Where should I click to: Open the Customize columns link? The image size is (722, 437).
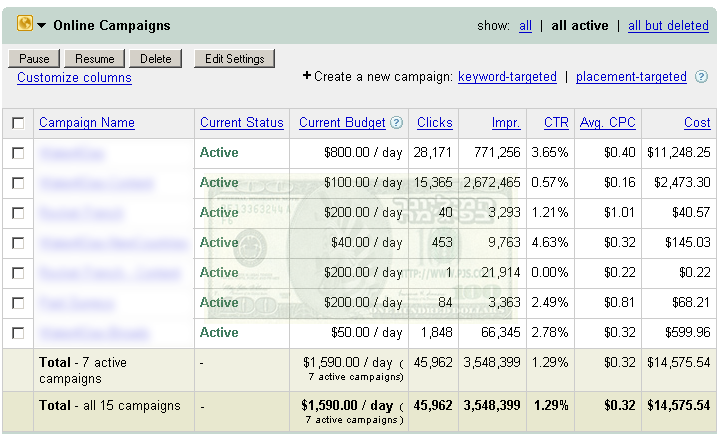[74, 78]
